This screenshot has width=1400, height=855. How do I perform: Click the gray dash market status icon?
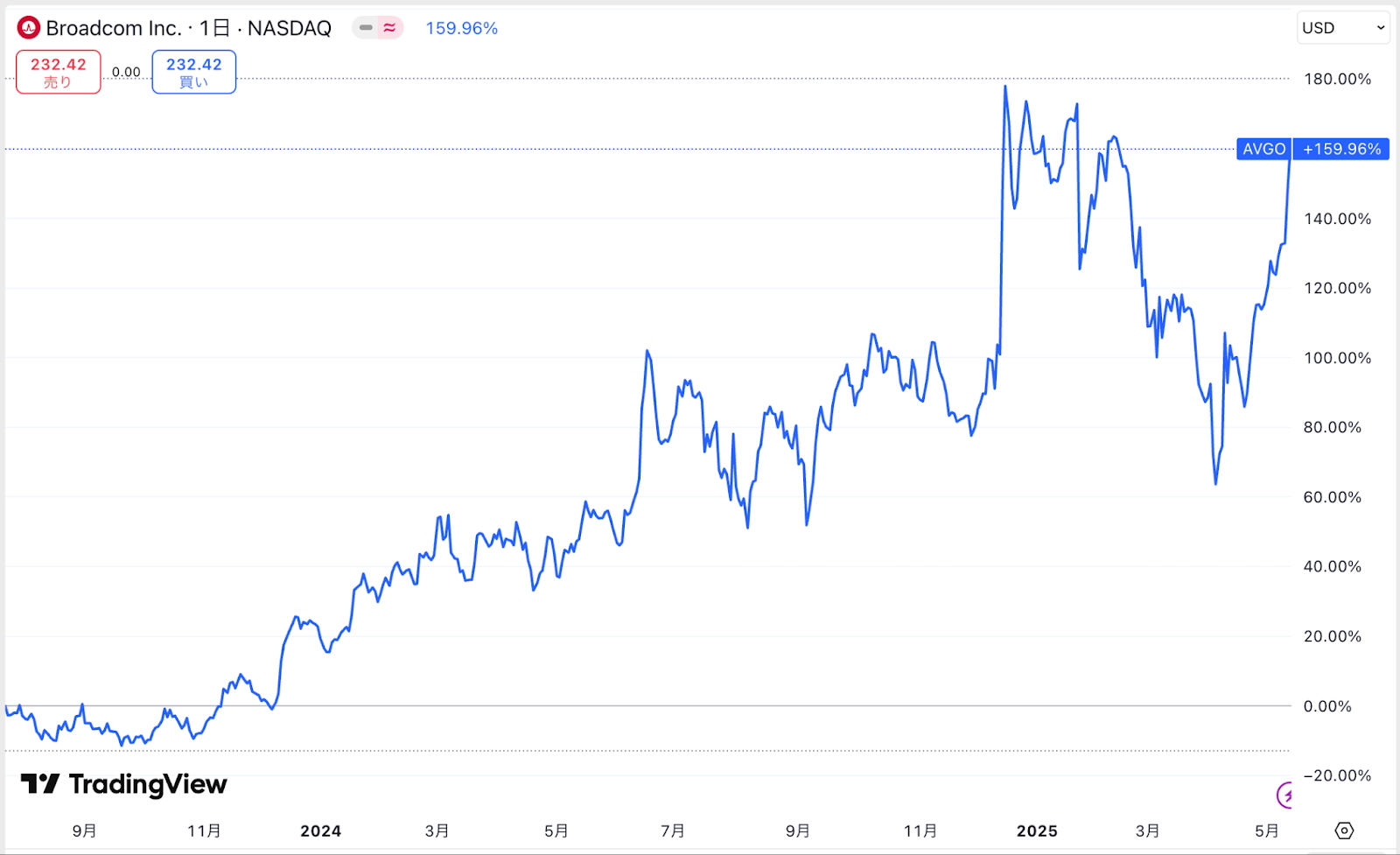tap(366, 28)
